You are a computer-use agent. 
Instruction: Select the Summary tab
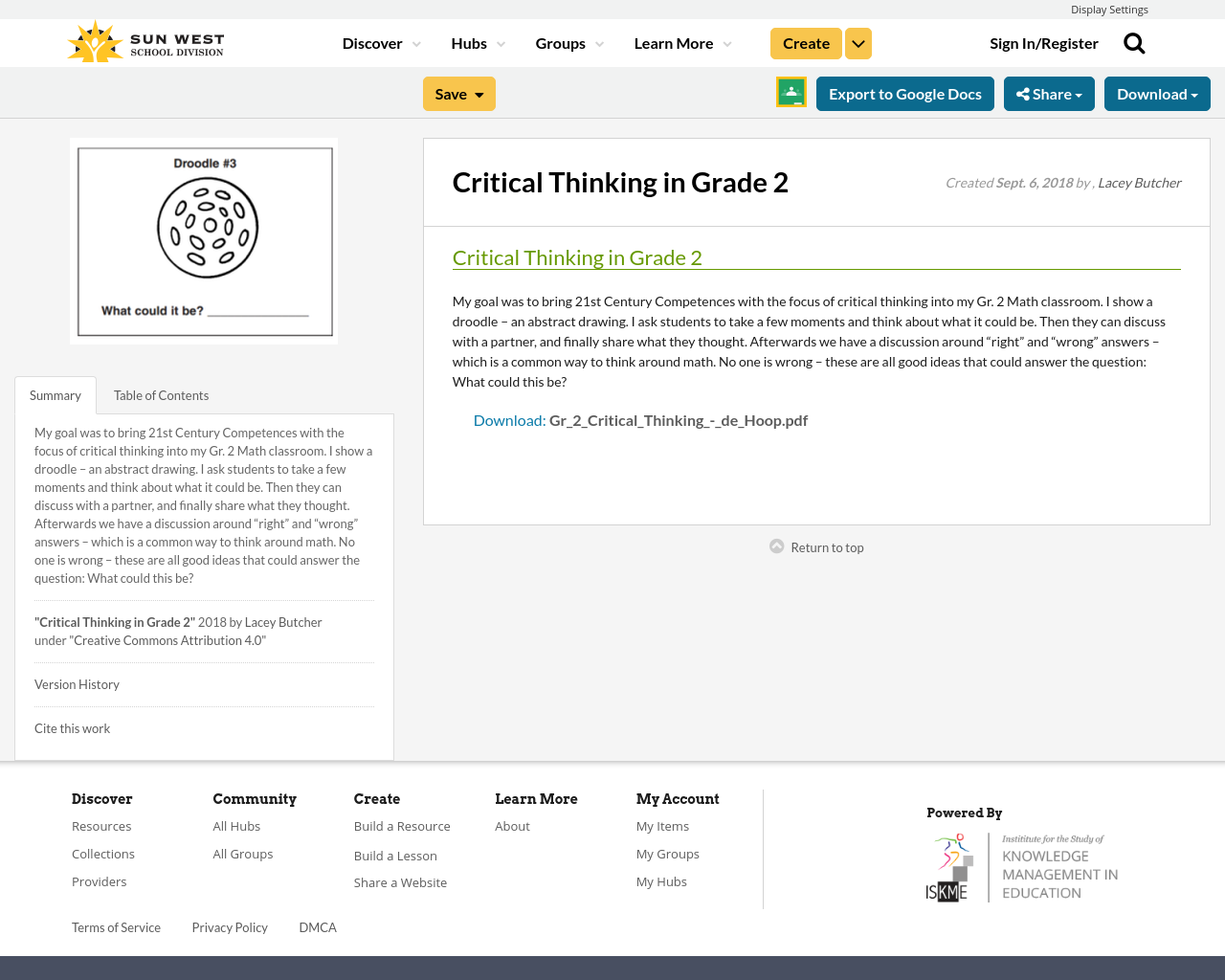coord(55,394)
